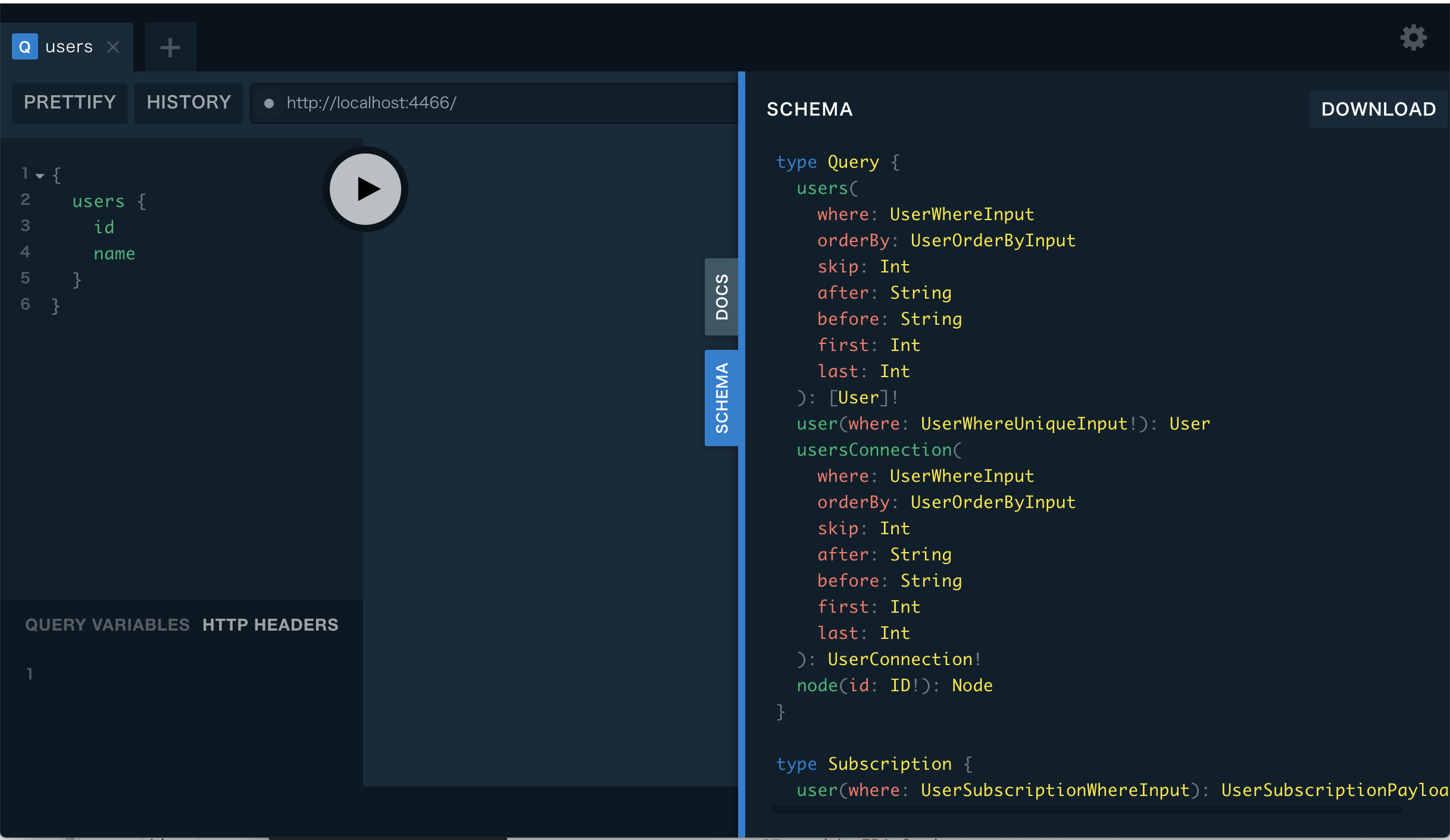Download the schema with DOWNLOAD button
This screenshot has height=840, width=1450.
click(x=1378, y=109)
